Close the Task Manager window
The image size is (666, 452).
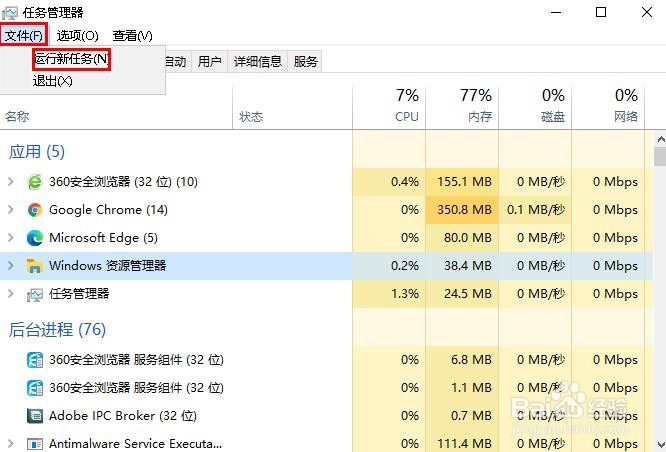[646, 12]
